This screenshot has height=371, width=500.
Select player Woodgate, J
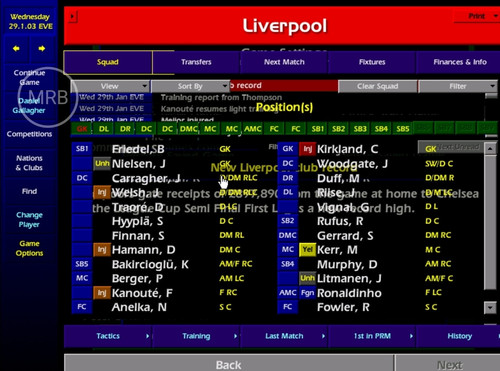click(352, 164)
